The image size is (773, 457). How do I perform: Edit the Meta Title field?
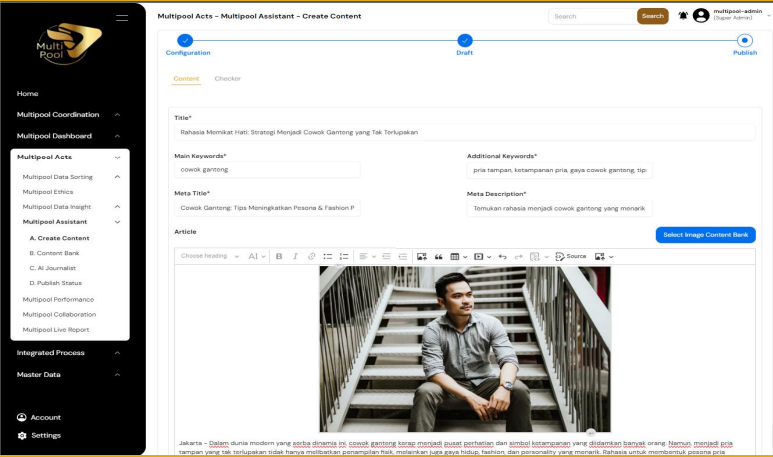267,208
